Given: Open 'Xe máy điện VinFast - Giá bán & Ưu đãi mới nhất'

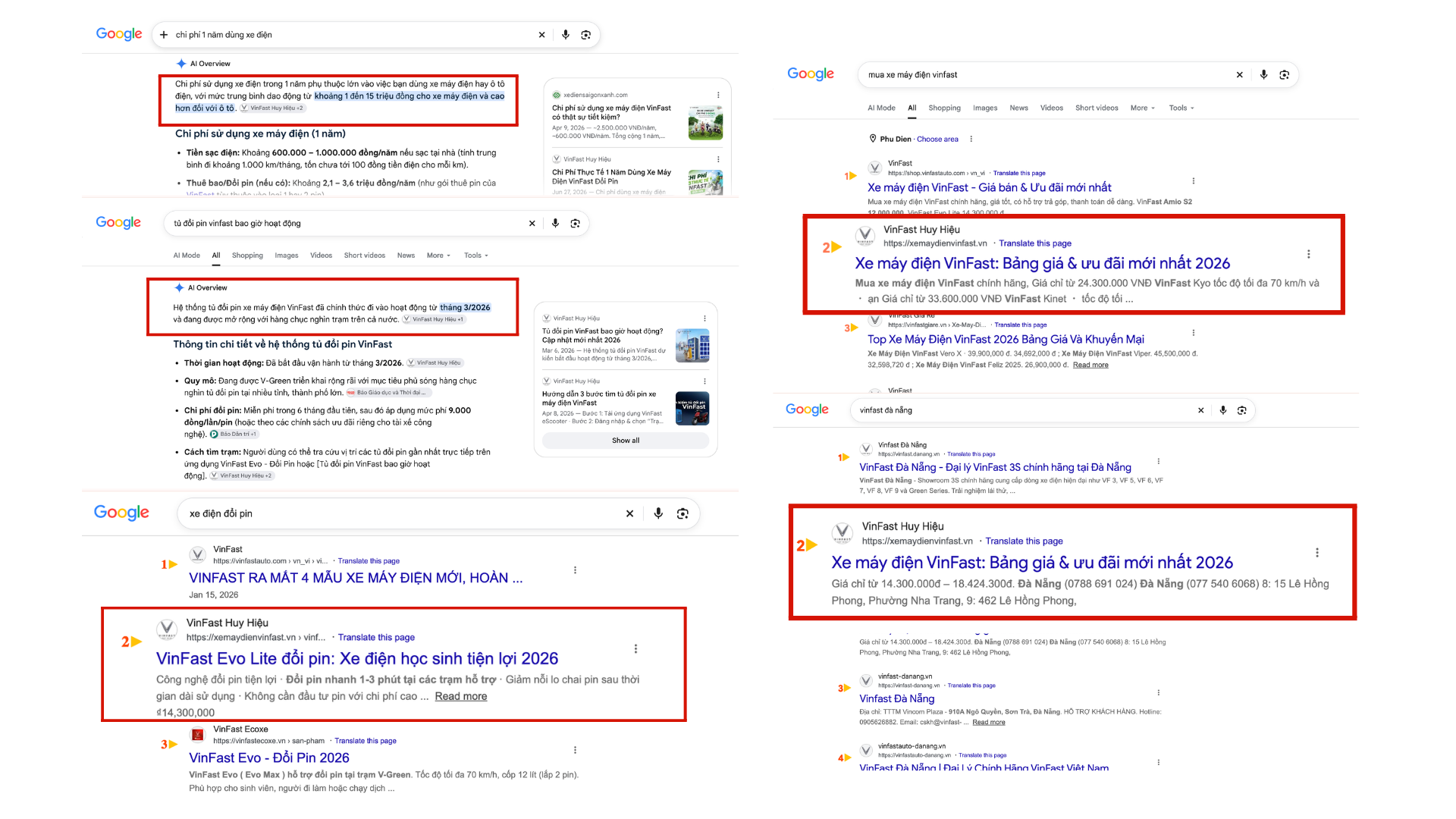Looking at the screenshot, I should point(989,187).
